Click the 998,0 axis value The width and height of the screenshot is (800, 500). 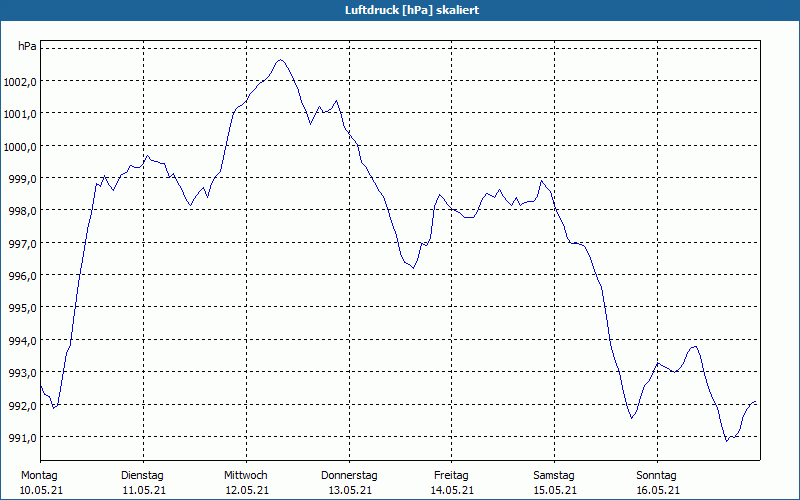[23, 211]
